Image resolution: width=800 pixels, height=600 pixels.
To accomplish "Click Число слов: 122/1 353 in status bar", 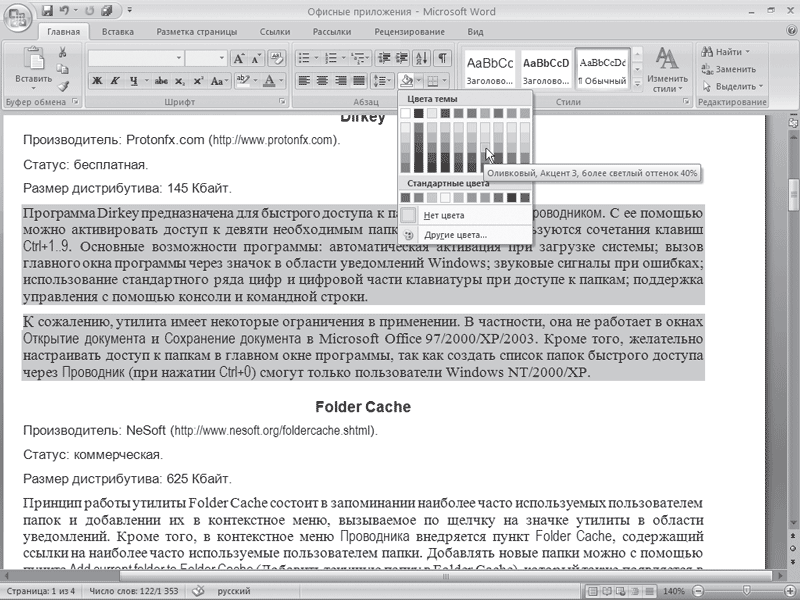I will click(x=134, y=591).
